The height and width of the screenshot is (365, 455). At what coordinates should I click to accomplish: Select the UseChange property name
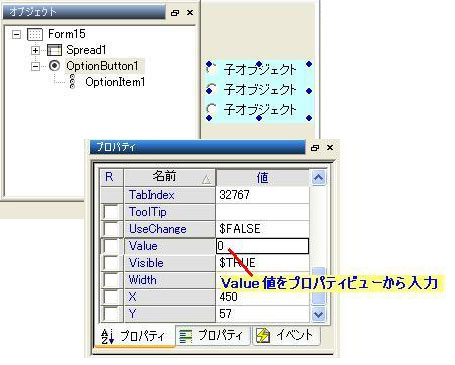point(170,229)
